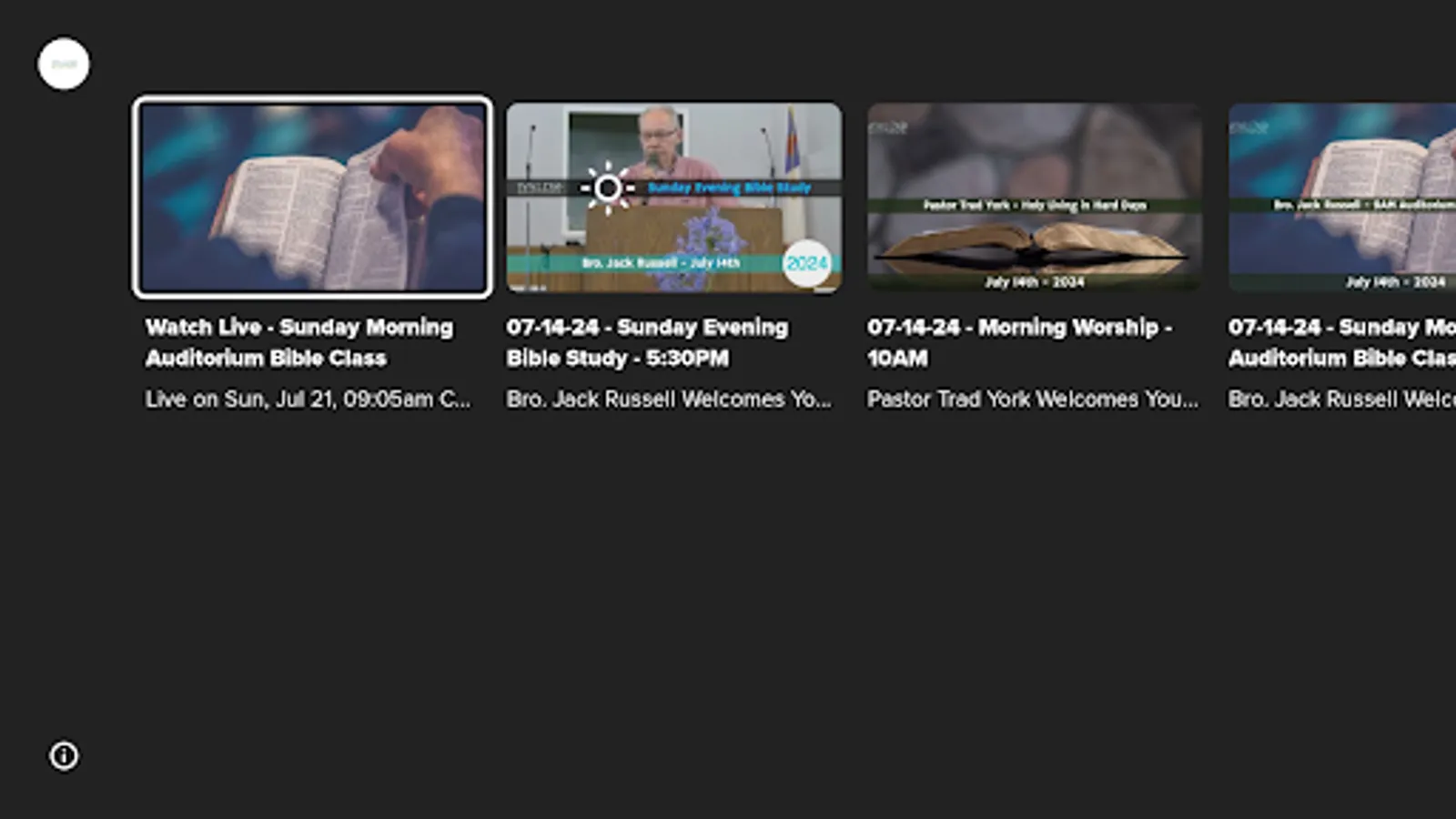1456x819 pixels.
Task: Click Live on Sun, Jul 21 description text
Action: (308, 399)
